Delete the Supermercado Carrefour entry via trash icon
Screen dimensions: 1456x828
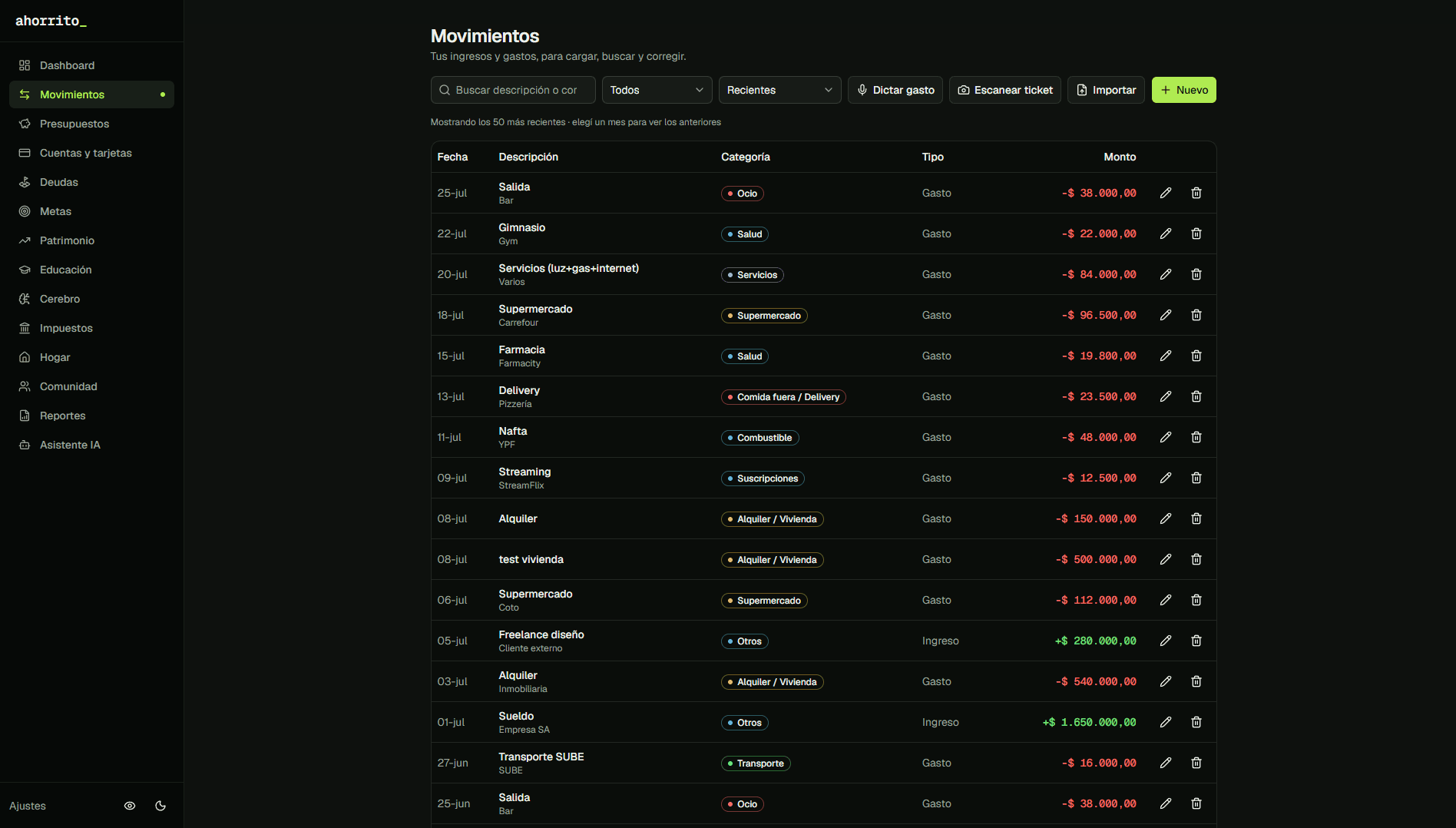(1196, 315)
